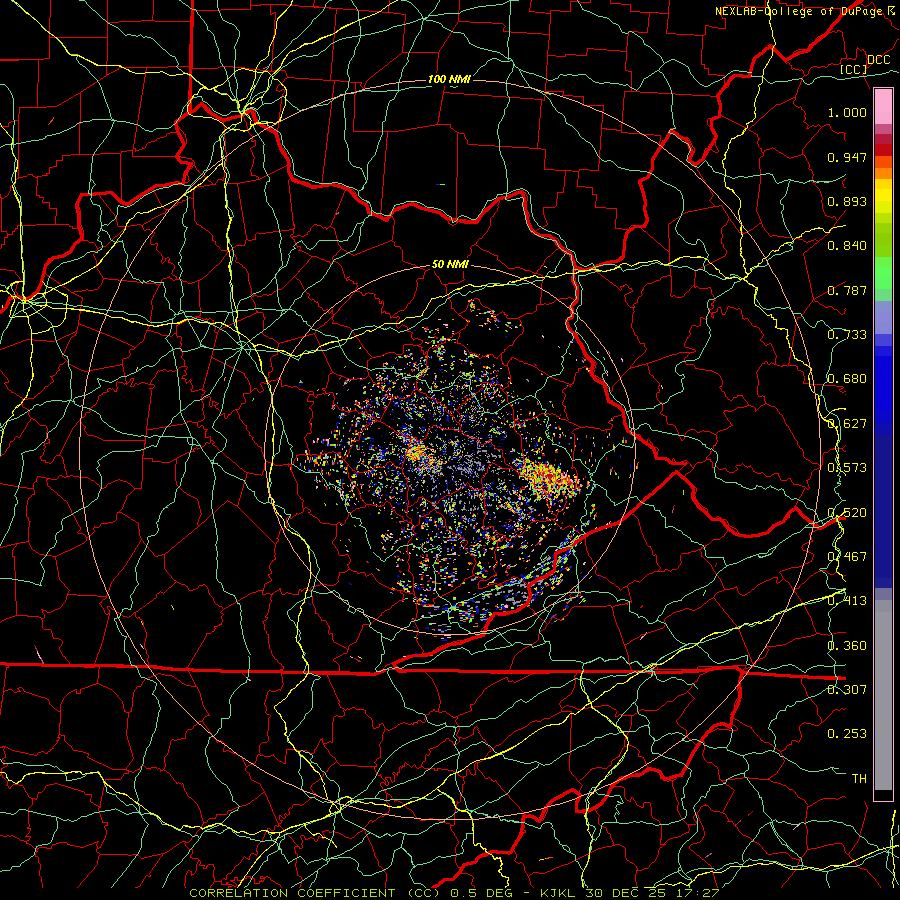The height and width of the screenshot is (900, 900).
Task: Click the 50 NMI range ring label
Action: 450,265
